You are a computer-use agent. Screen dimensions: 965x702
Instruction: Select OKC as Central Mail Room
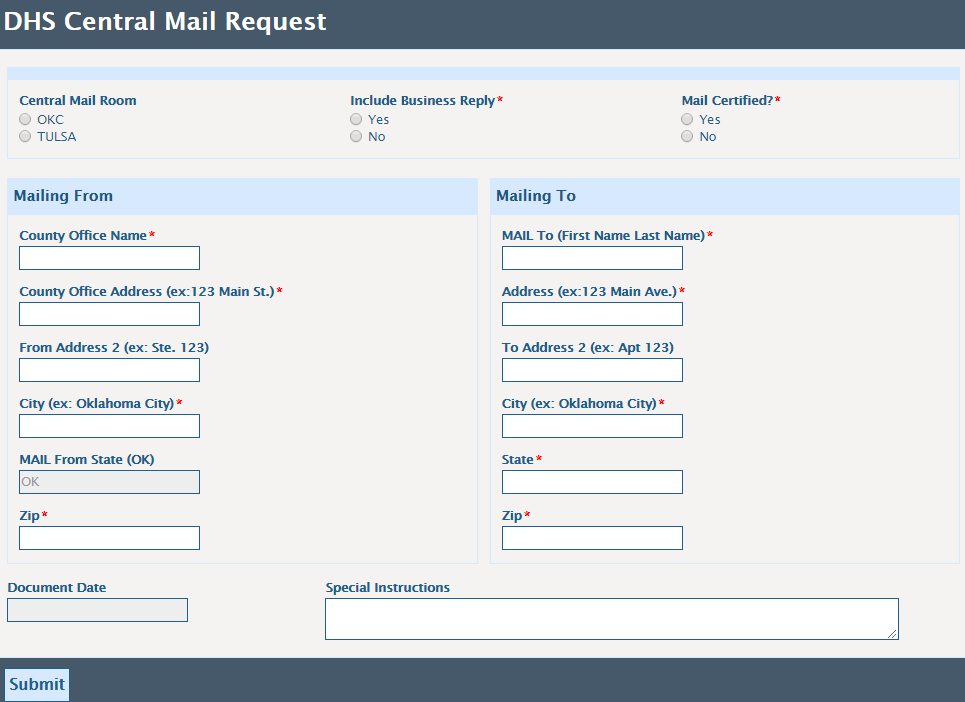point(25,119)
